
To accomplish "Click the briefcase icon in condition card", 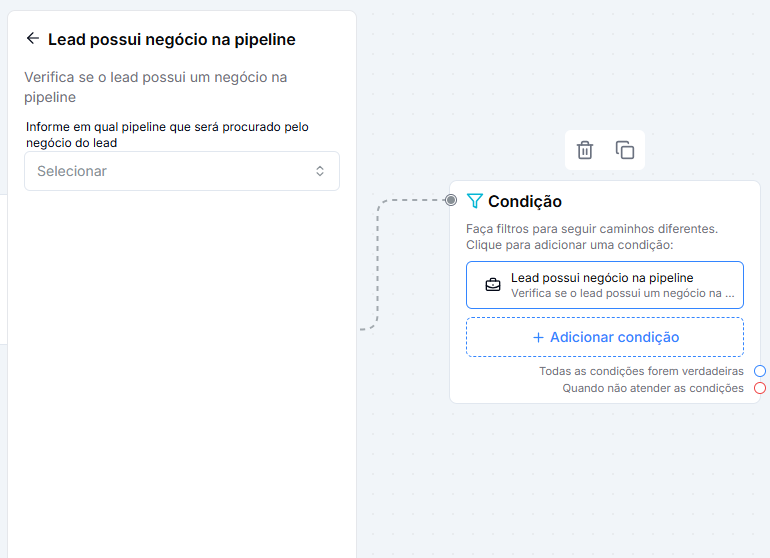I will point(493,285).
